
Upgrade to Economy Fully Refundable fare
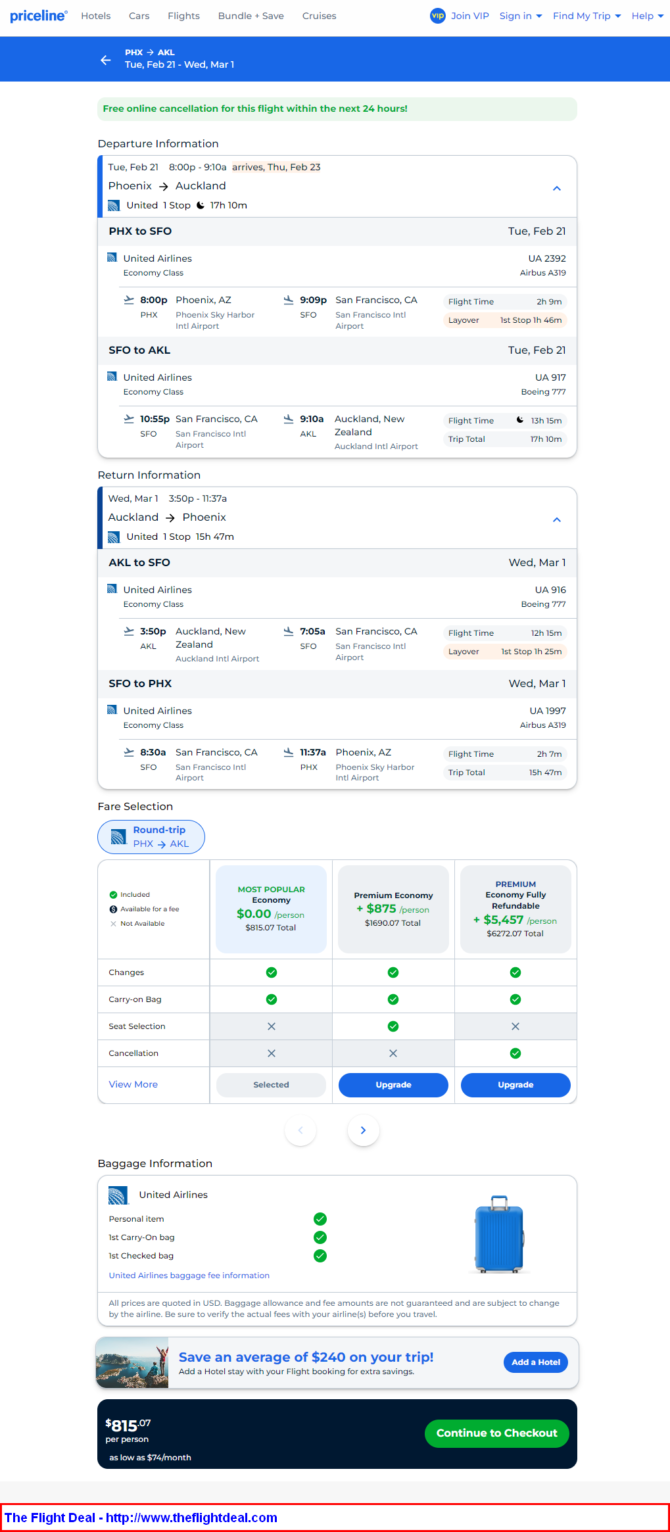[x=515, y=1085]
